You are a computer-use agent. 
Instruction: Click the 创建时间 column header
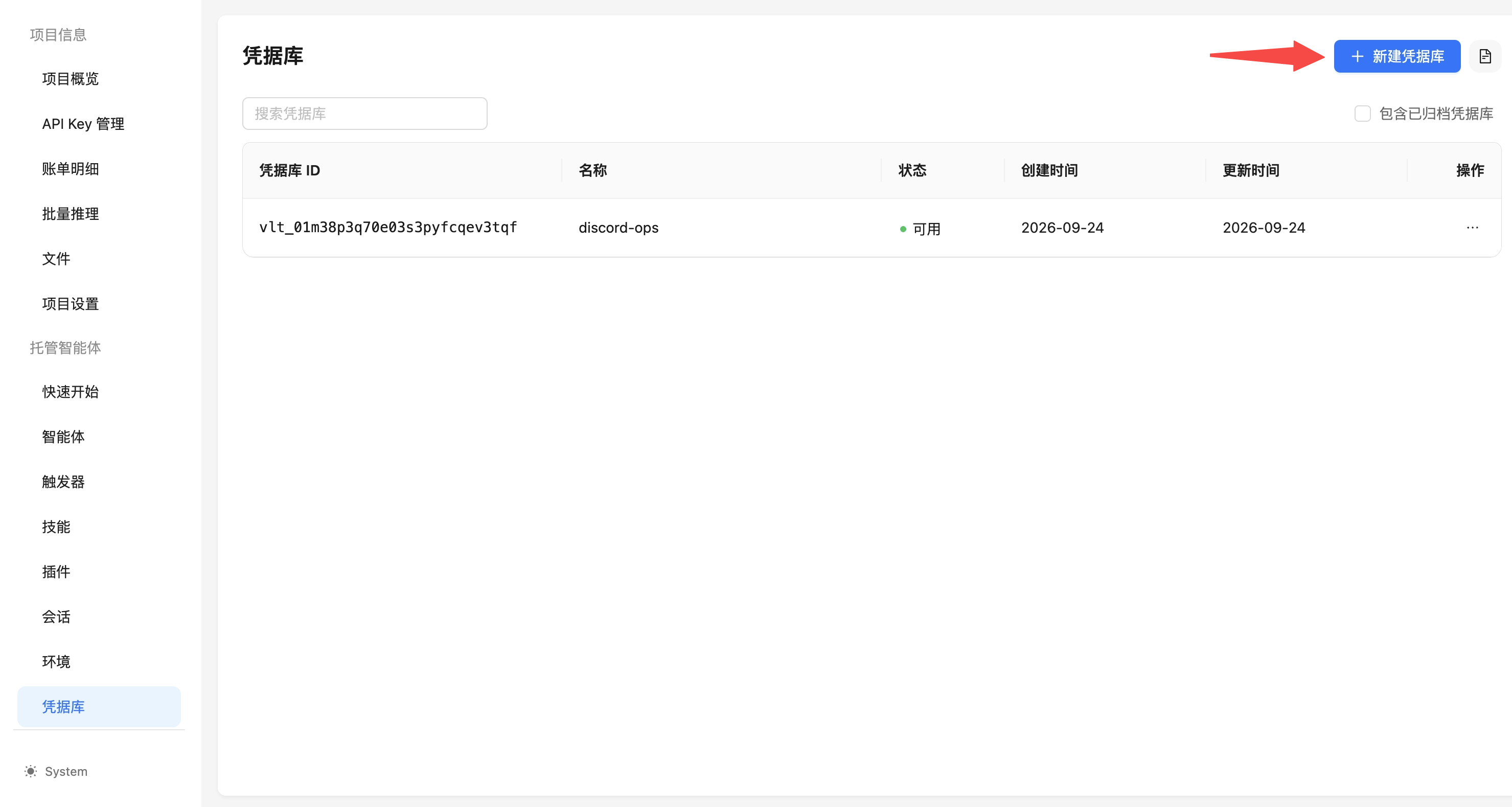point(1049,170)
